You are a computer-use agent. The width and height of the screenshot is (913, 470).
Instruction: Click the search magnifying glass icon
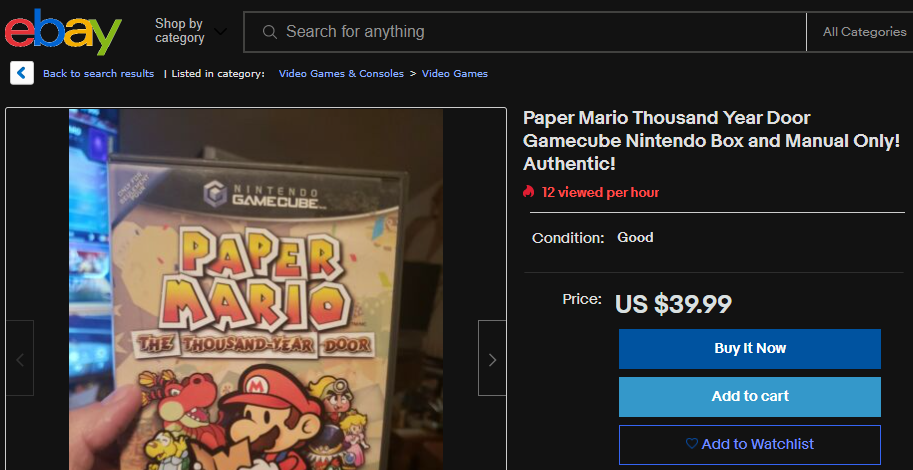tap(269, 32)
